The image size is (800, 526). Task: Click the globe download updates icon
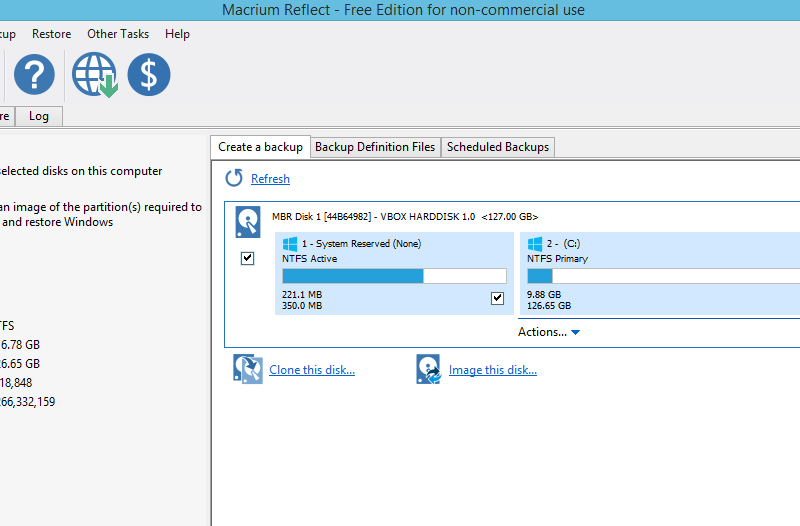(95, 74)
